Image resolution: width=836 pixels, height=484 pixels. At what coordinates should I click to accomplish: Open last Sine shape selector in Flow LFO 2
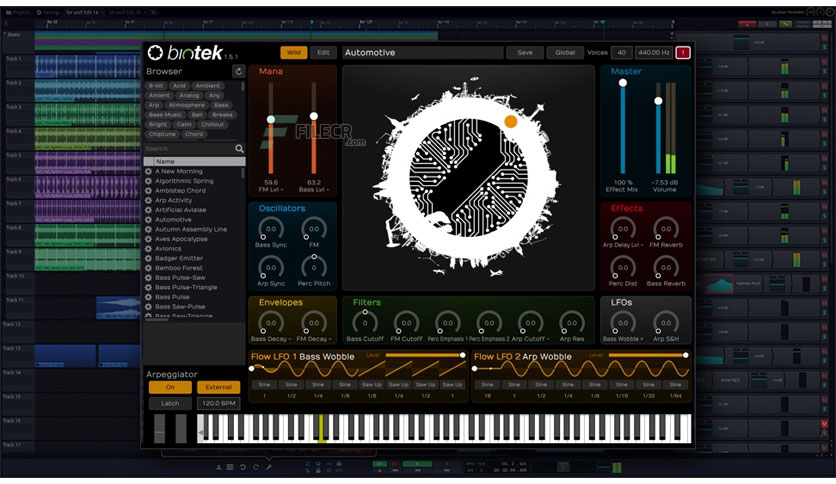tap(675, 384)
